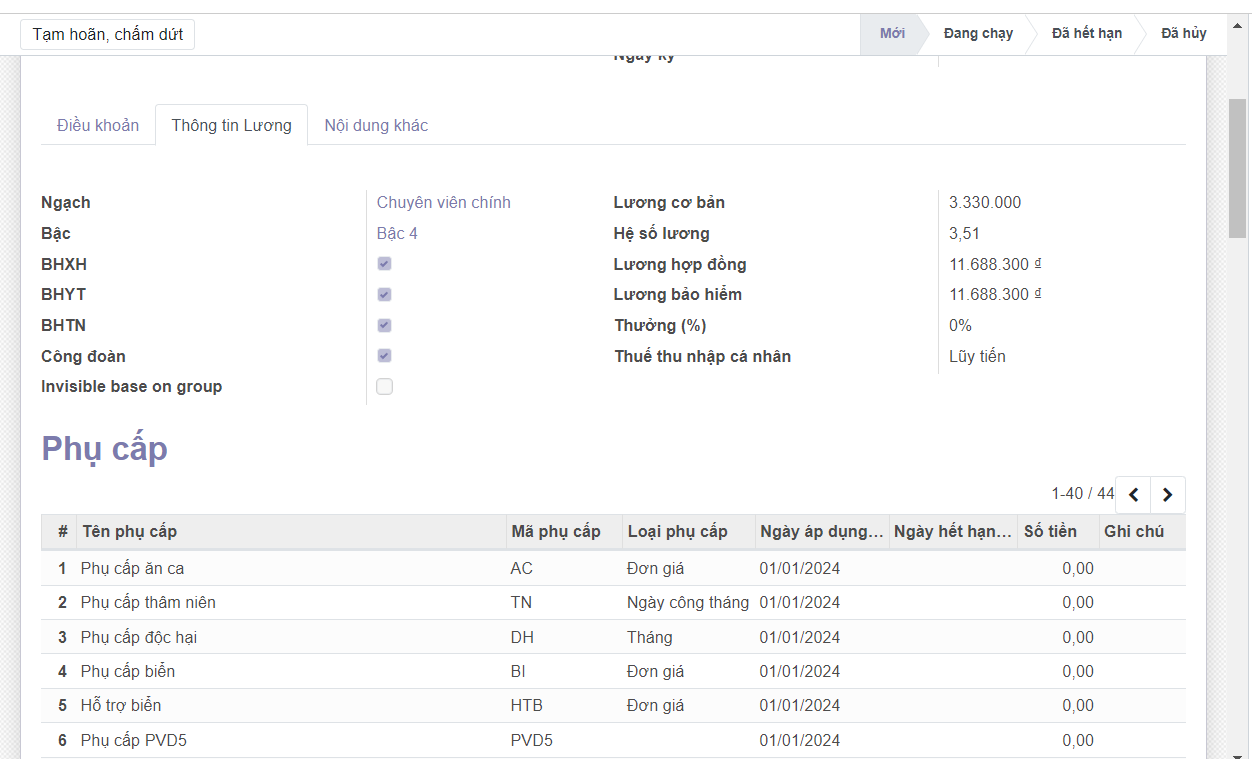The image size is (1252, 759).
Task: Select the Thông tin Lương tab
Action: point(231,126)
